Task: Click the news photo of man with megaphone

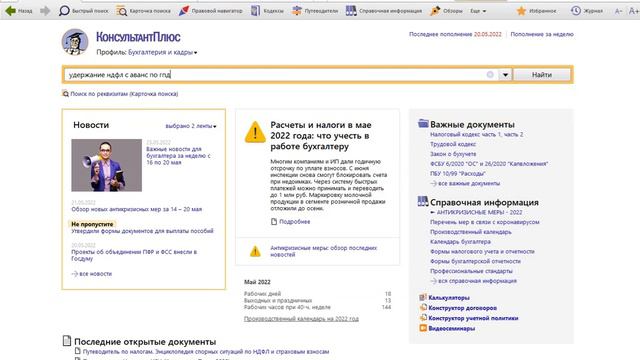Action: [x=107, y=165]
